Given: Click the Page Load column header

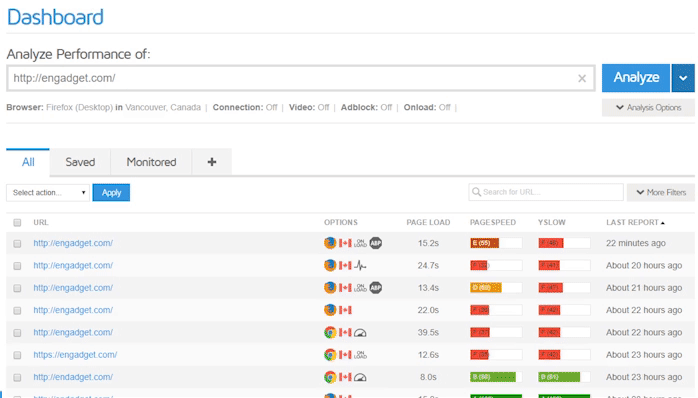Looking at the screenshot, I should [428, 222].
